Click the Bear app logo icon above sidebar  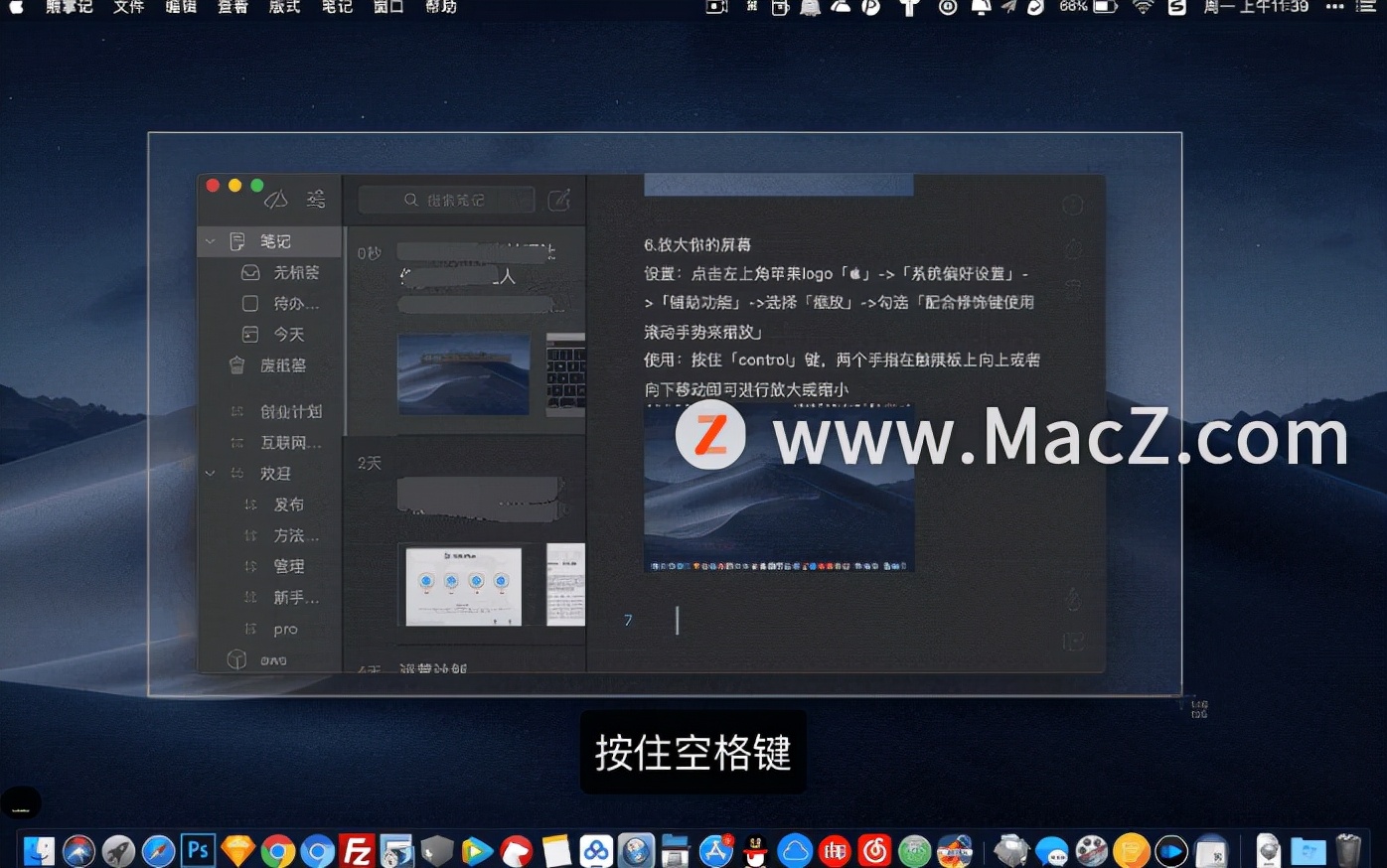click(276, 198)
